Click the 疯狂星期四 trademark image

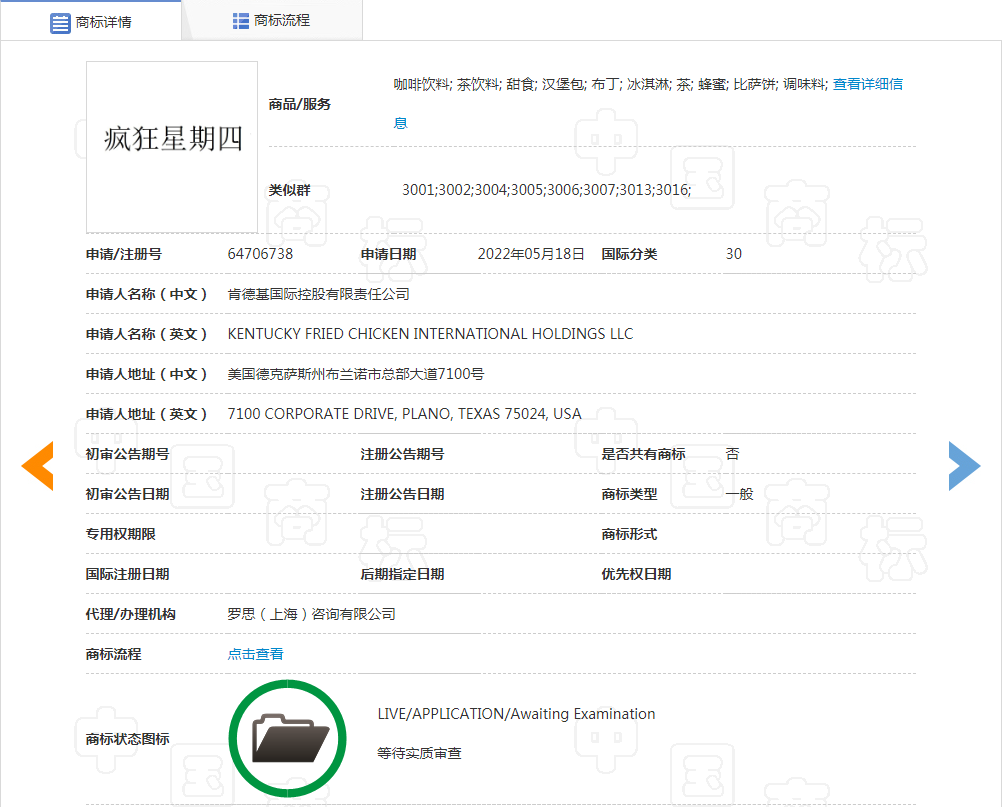pyautogui.click(x=172, y=147)
